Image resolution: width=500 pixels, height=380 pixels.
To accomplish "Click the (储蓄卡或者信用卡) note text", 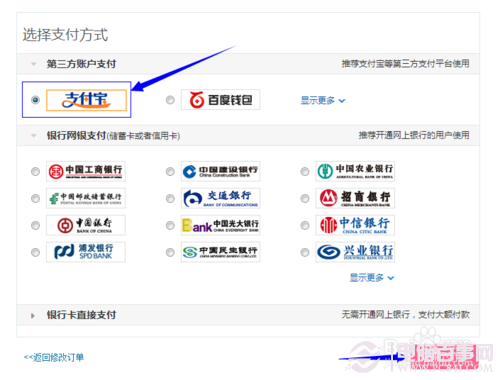I will (x=143, y=136).
